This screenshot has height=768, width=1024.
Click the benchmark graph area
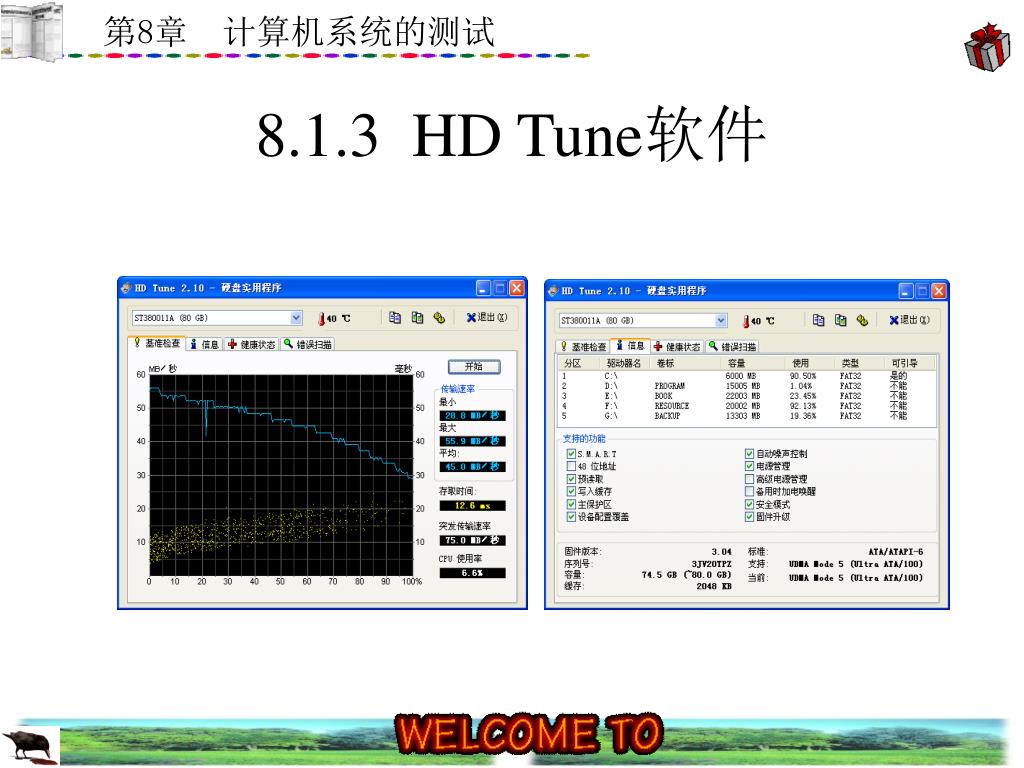[281, 475]
